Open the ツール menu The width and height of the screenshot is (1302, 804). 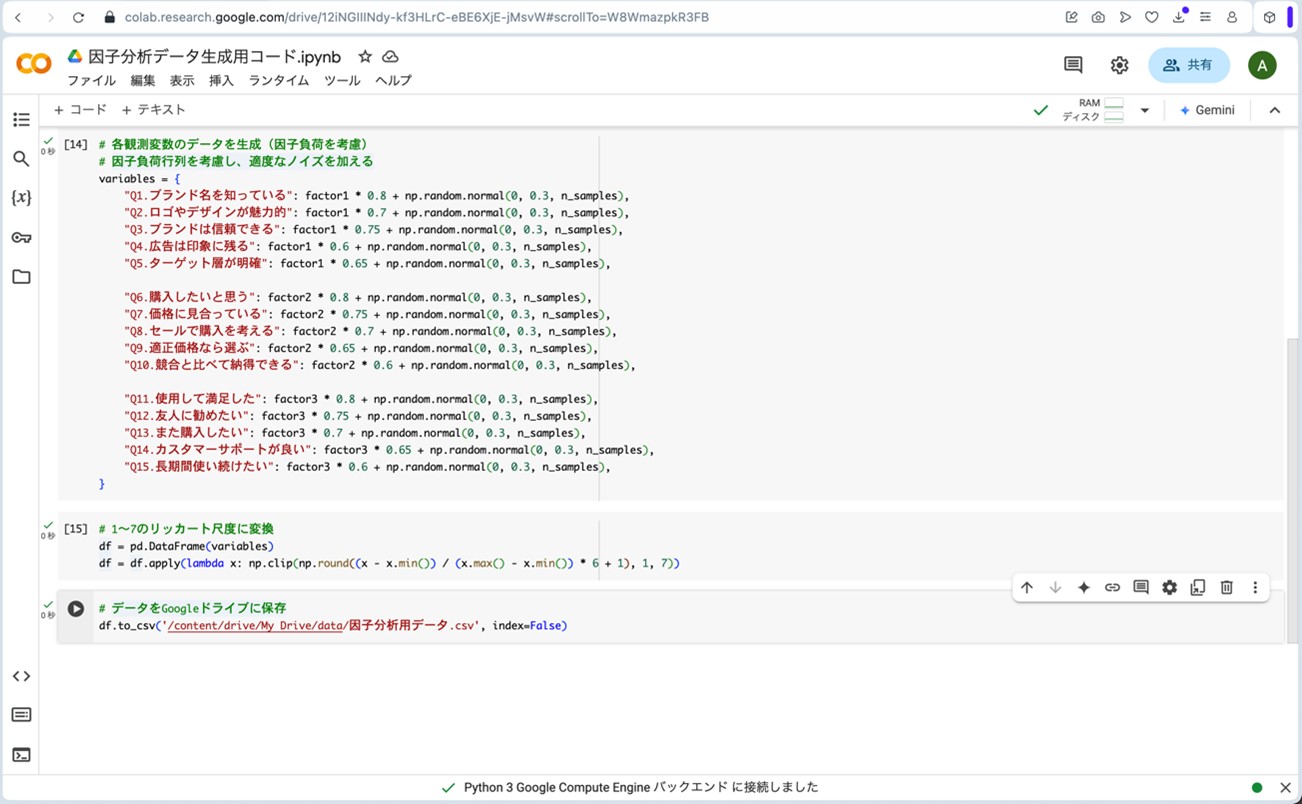click(x=342, y=81)
